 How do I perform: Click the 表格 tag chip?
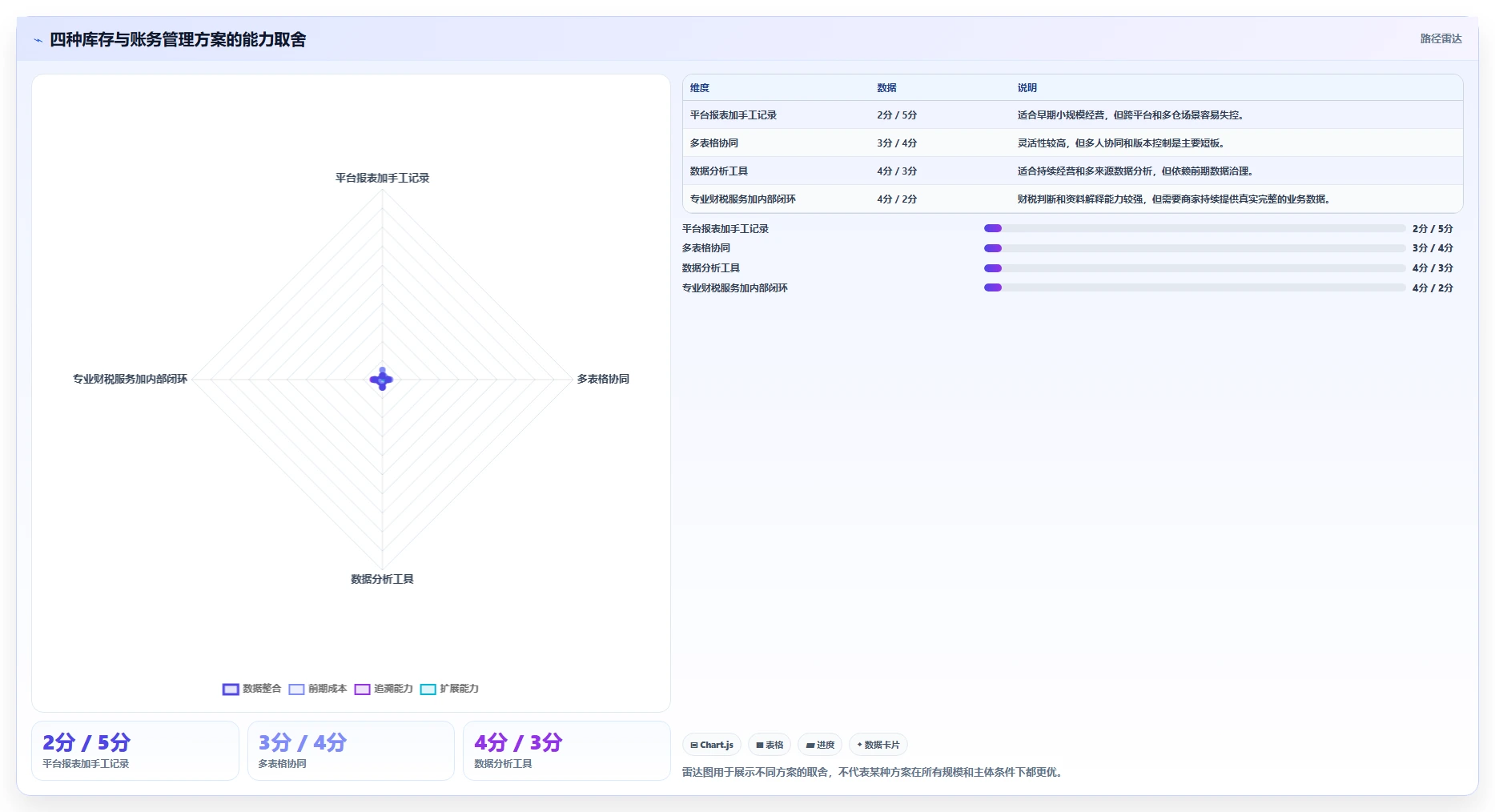pyautogui.click(x=770, y=745)
